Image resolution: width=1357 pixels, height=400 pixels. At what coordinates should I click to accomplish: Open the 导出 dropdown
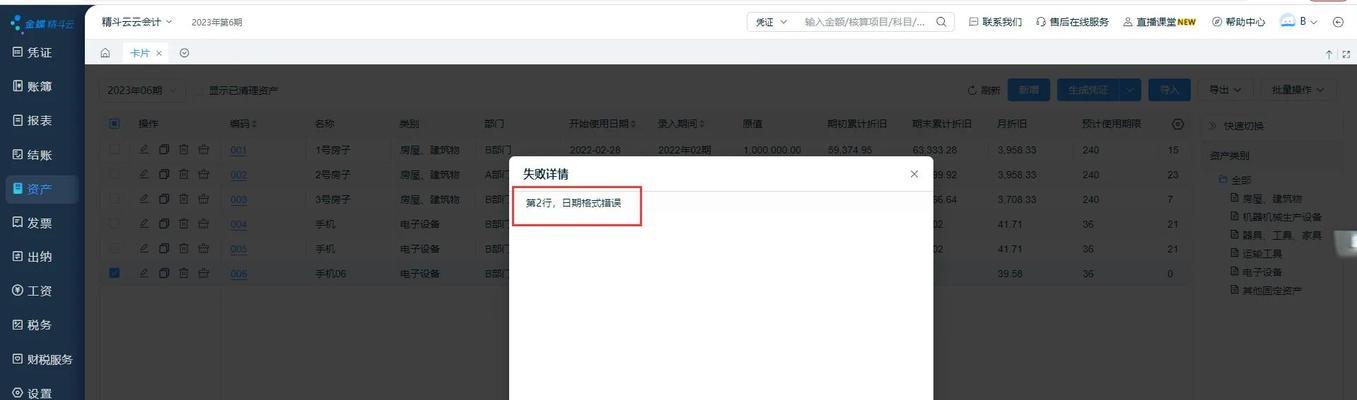coord(1226,90)
